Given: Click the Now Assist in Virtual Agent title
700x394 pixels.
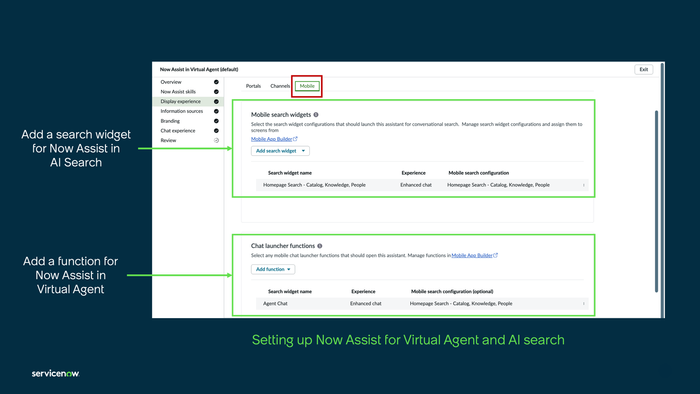Looking at the screenshot, I should pos(199,70).
